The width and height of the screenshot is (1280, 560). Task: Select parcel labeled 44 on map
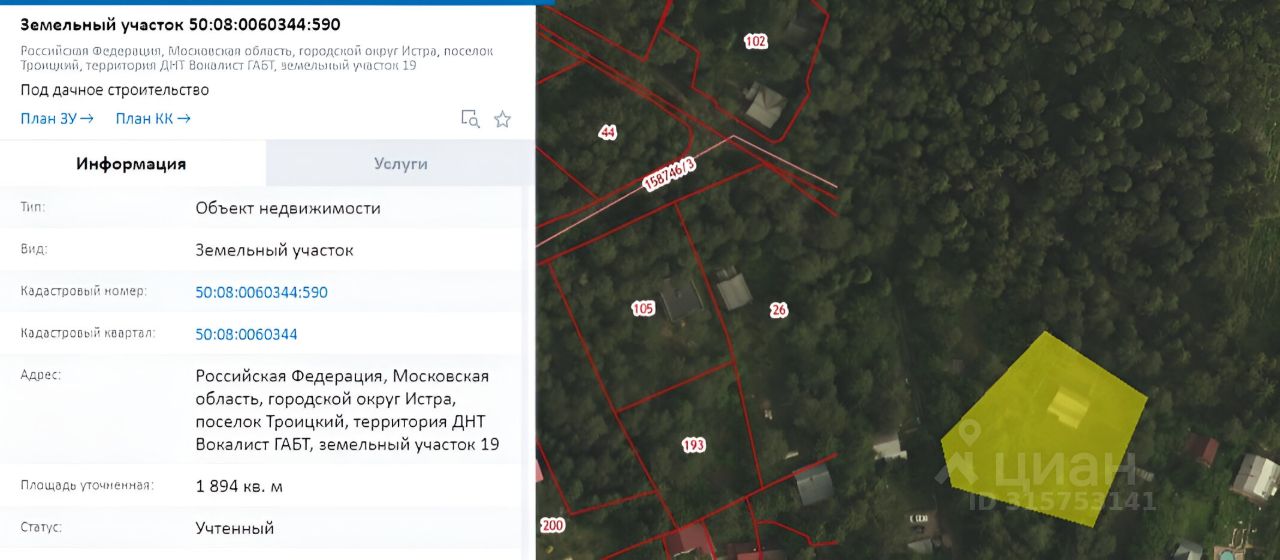pyautogui.click(x=607, y=132)
